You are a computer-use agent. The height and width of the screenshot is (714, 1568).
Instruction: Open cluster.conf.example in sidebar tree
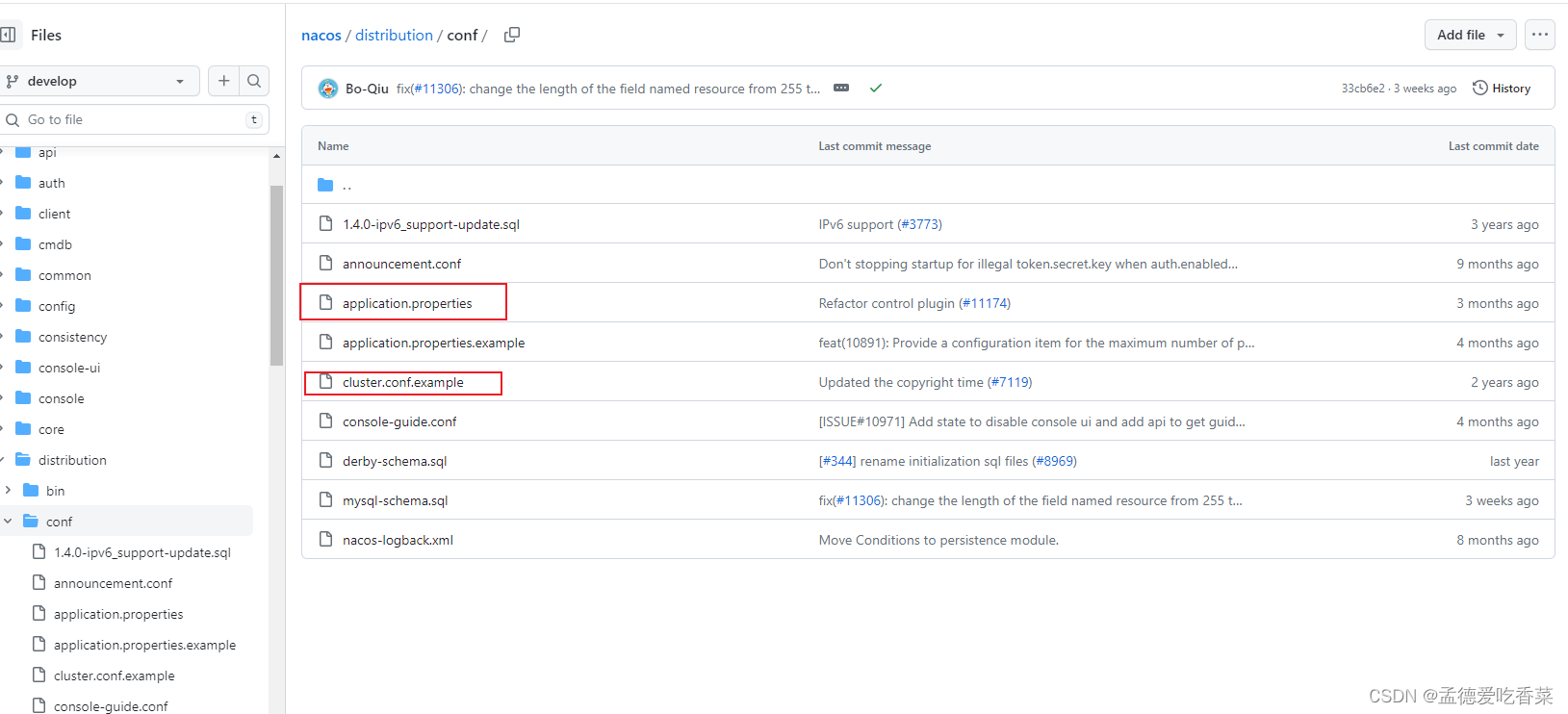[115, 676]
